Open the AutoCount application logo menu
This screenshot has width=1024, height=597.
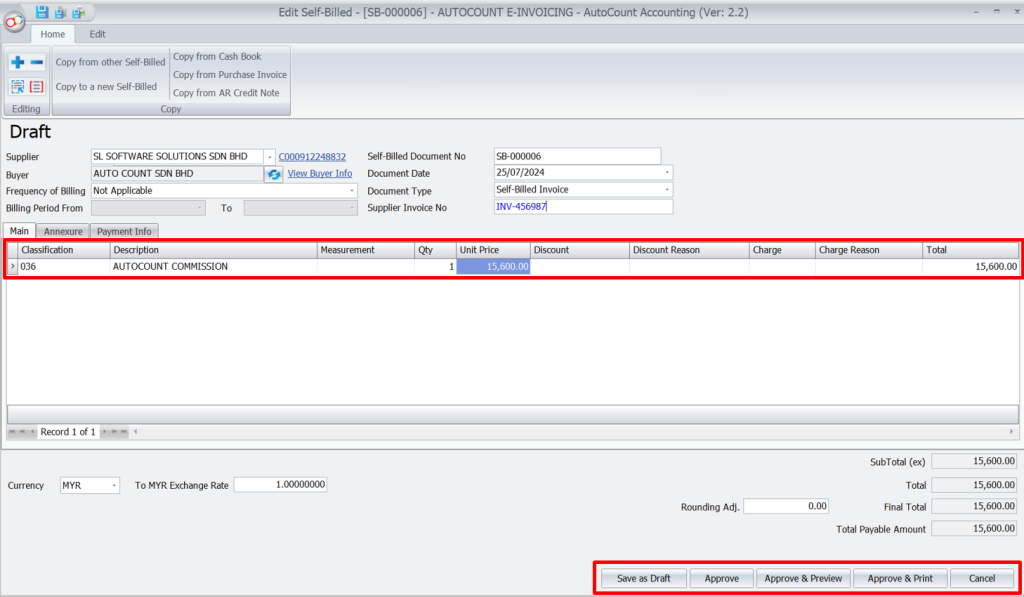click(14, 22)
